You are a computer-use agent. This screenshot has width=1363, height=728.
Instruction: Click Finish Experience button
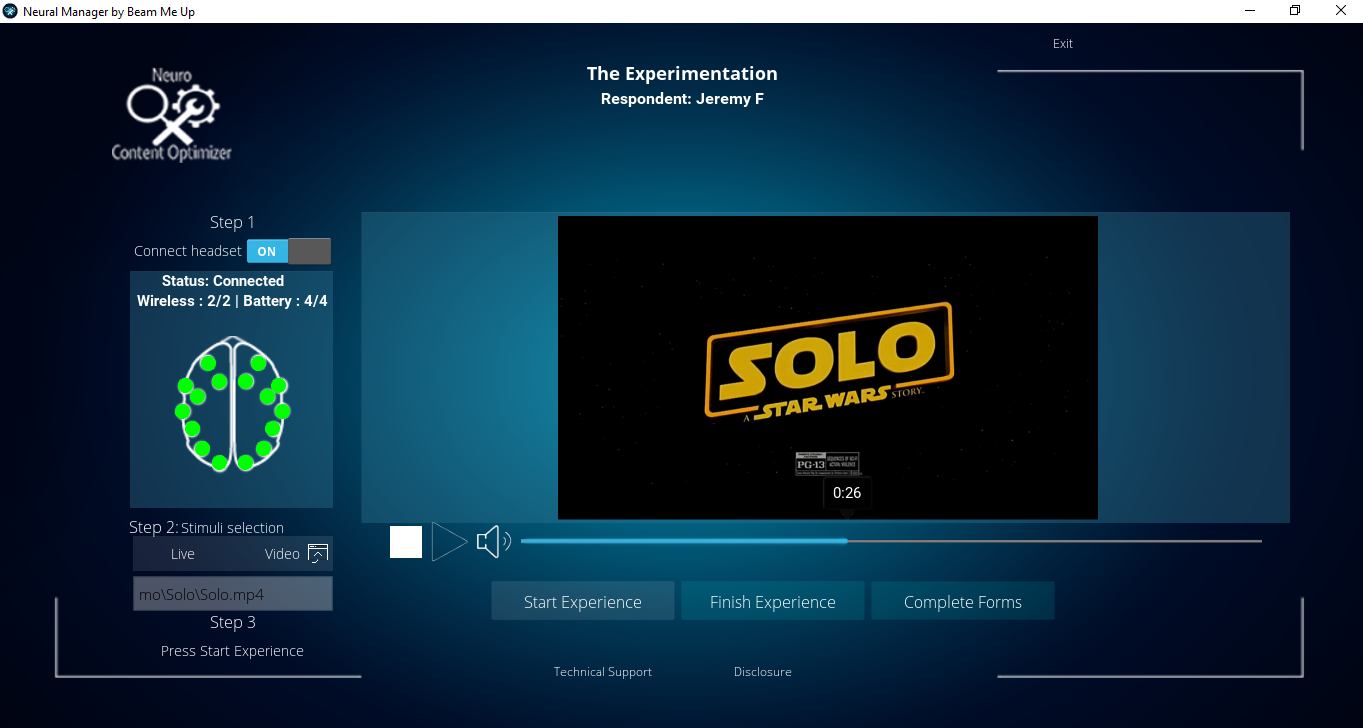pyautogui.click(x=773, y=602)
